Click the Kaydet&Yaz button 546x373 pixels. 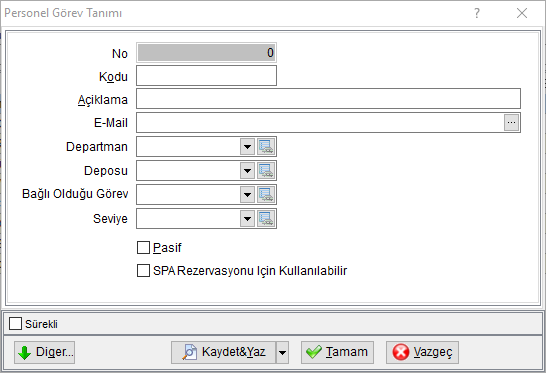(x=224, y=352)
